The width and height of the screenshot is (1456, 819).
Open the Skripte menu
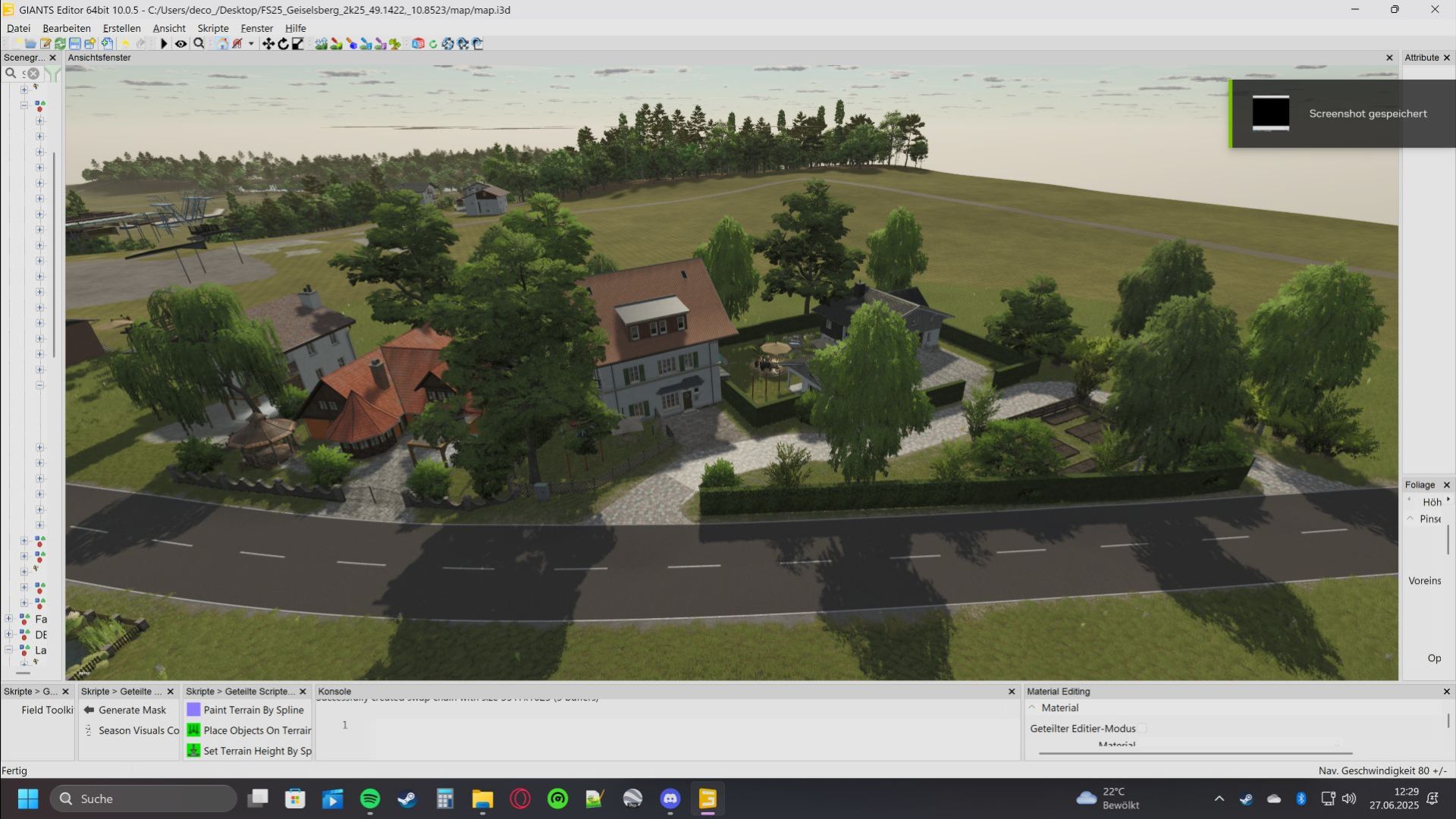click(213, 28)
